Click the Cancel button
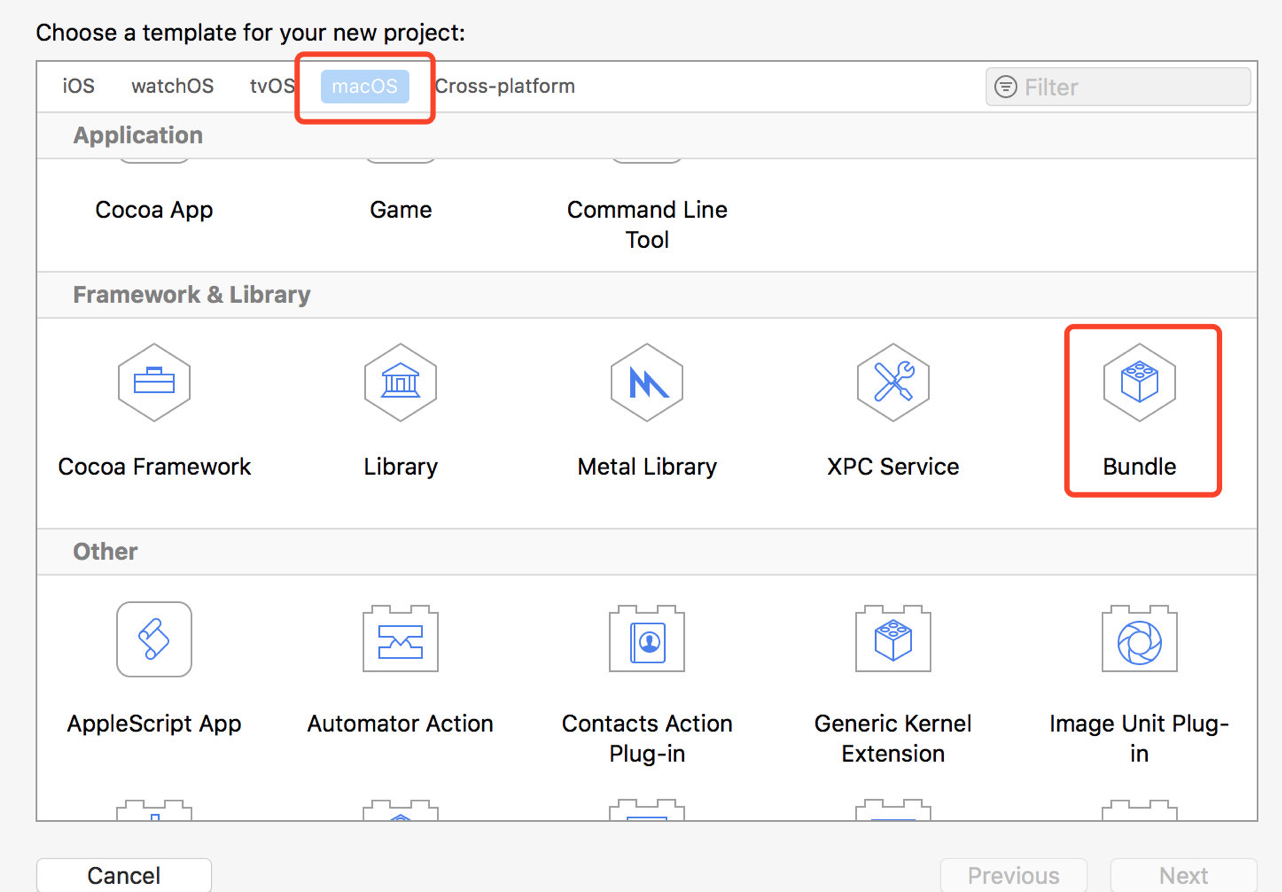Viewport: 1282px width, 892px height. pos(124,875)
